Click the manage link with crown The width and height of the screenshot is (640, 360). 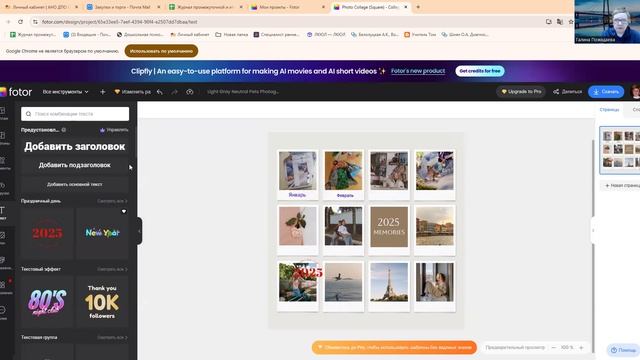tap(114, 130)
